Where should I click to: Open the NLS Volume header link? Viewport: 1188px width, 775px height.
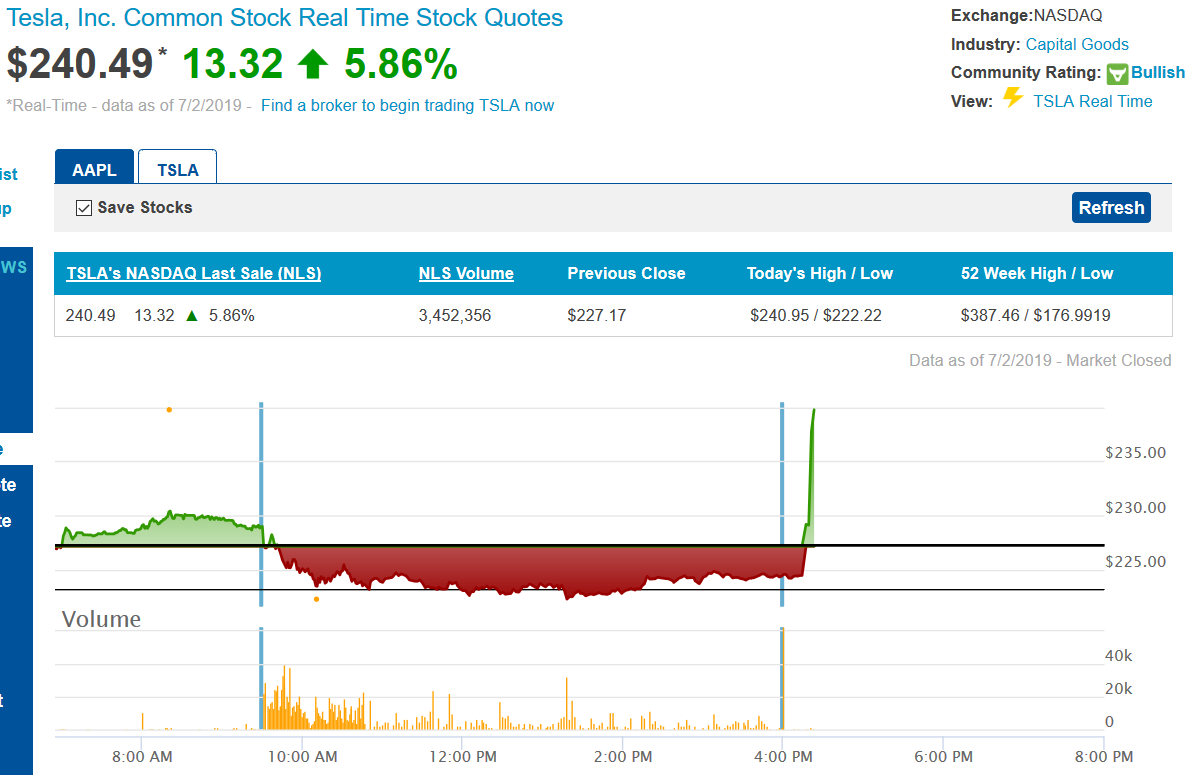tap(466, 273)
